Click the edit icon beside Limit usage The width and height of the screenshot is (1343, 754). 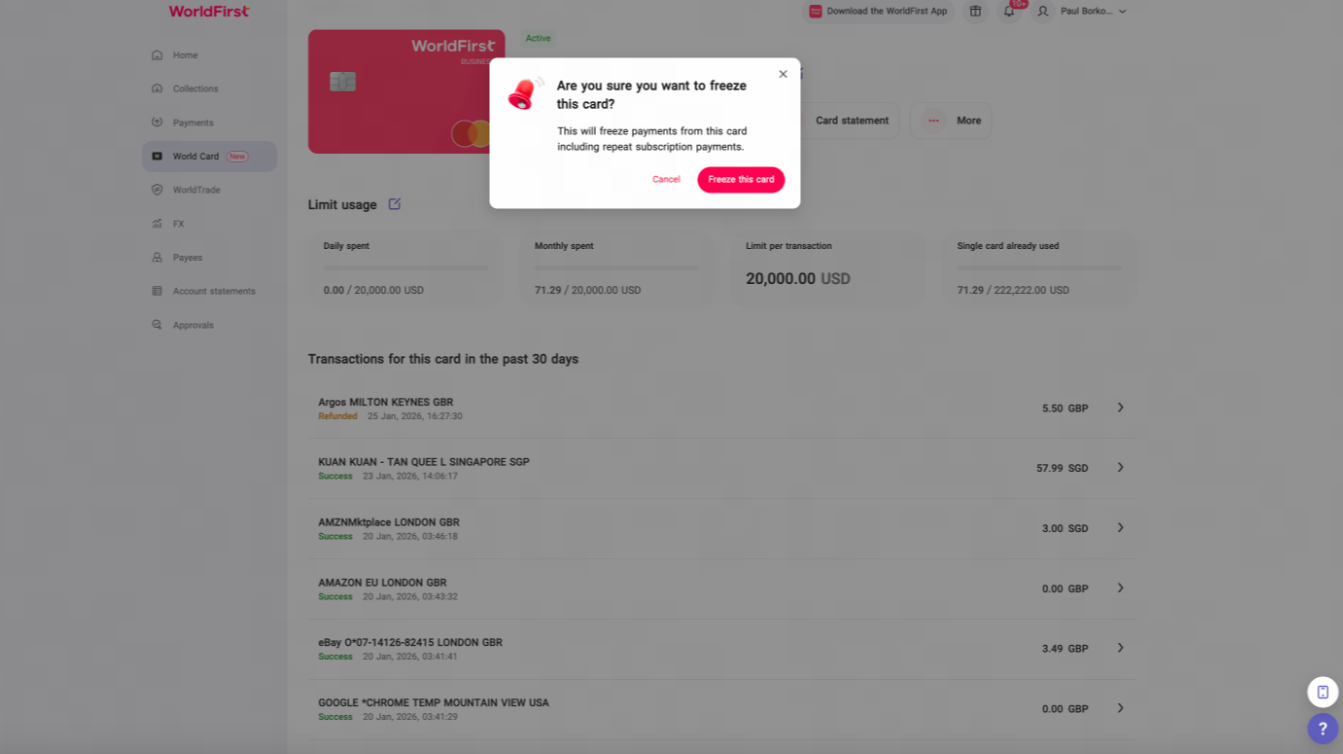click(394, 204)
